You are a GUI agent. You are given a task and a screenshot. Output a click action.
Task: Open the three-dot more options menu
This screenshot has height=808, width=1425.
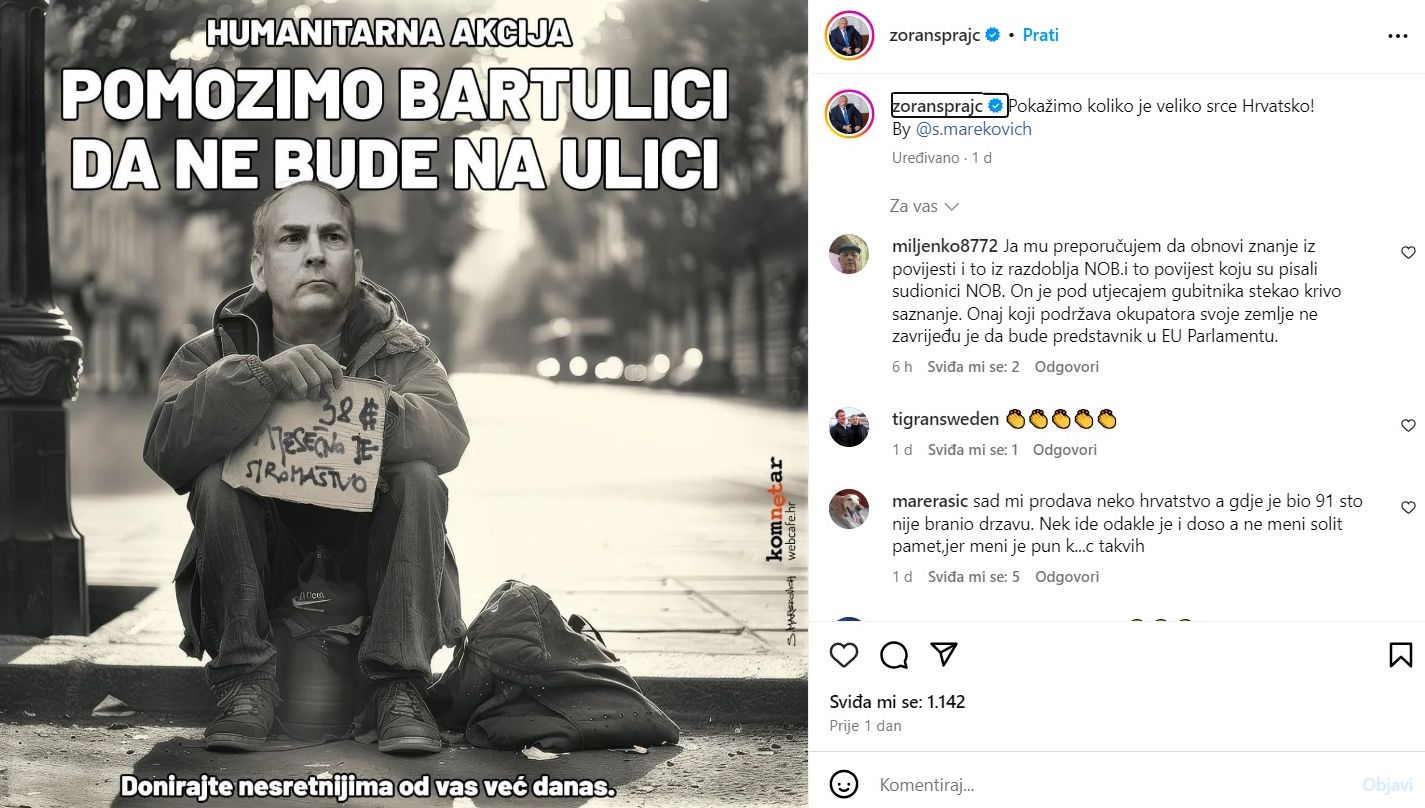[1398, 35]
